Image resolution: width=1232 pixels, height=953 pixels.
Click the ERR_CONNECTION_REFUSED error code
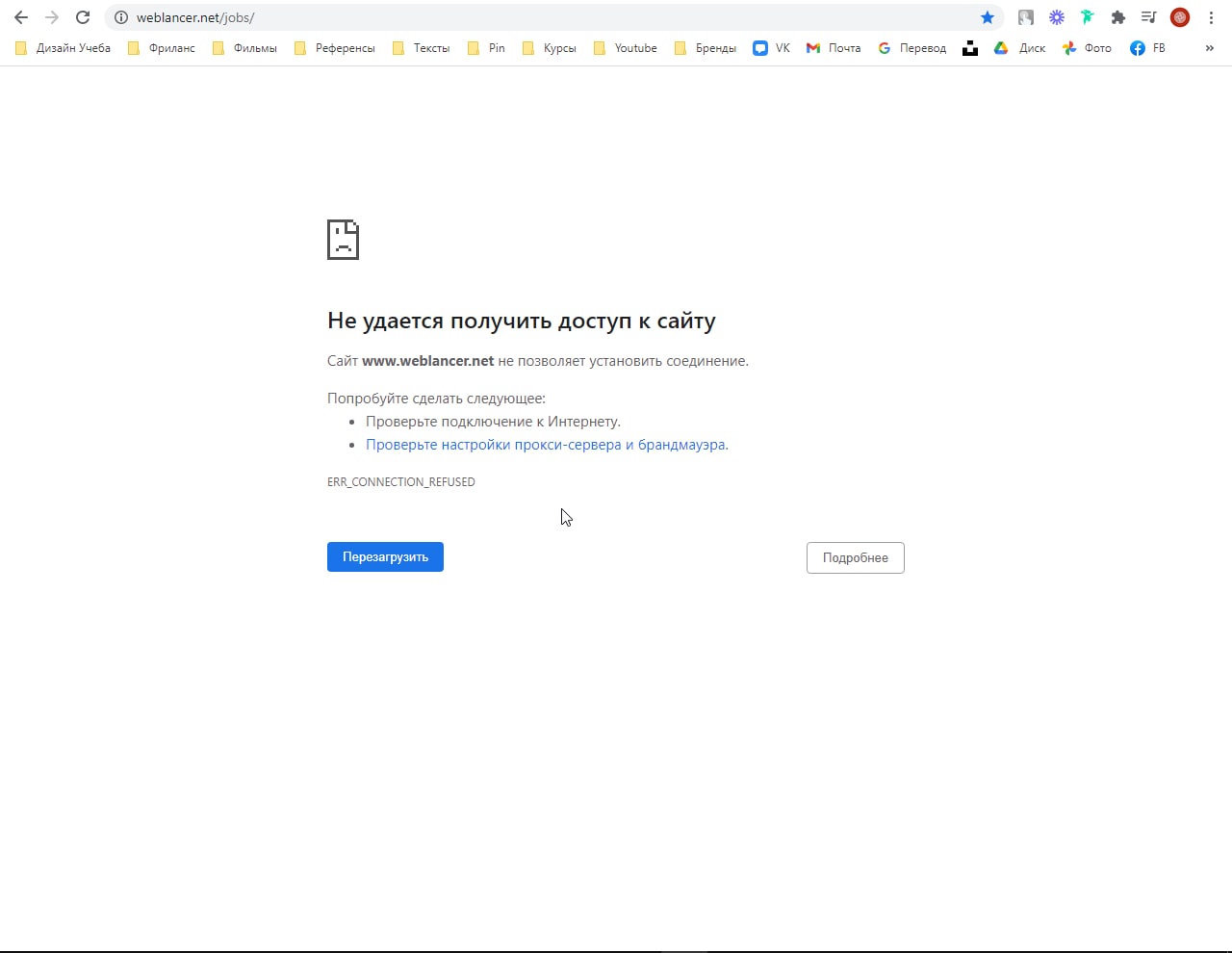tap(401, 481)
